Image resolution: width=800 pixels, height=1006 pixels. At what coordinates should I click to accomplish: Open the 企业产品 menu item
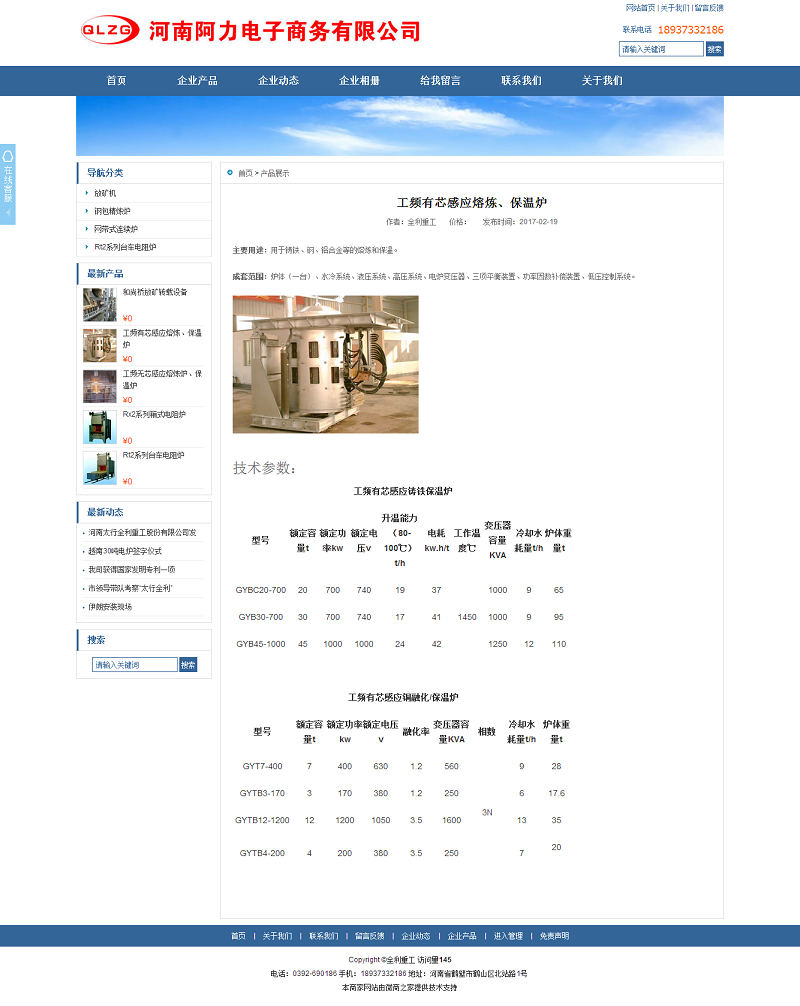197,81
